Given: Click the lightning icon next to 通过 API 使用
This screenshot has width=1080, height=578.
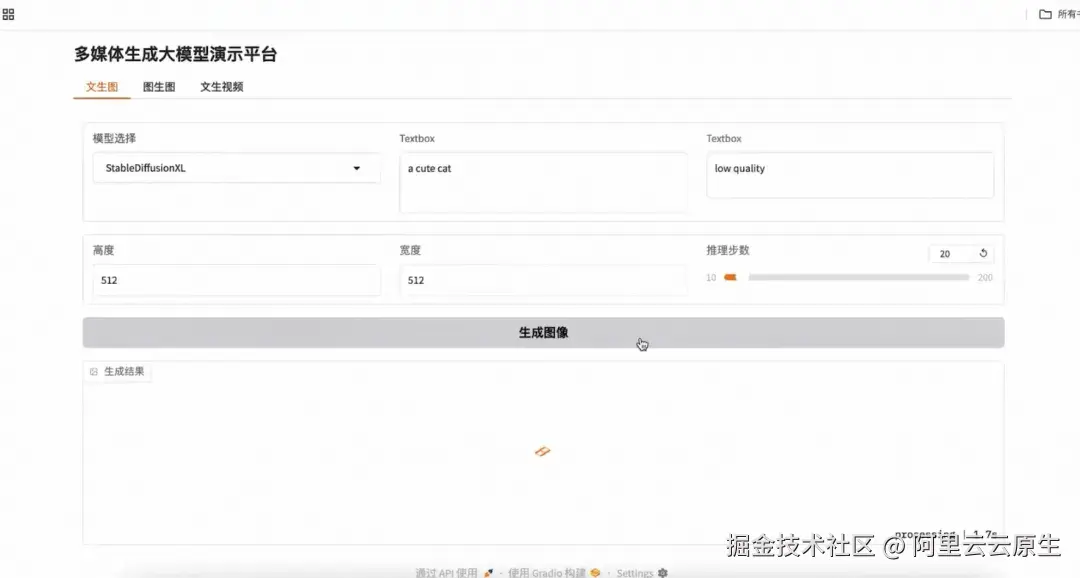Looking at the screenshot, I should pyautogui.click(x=488, y=572).
